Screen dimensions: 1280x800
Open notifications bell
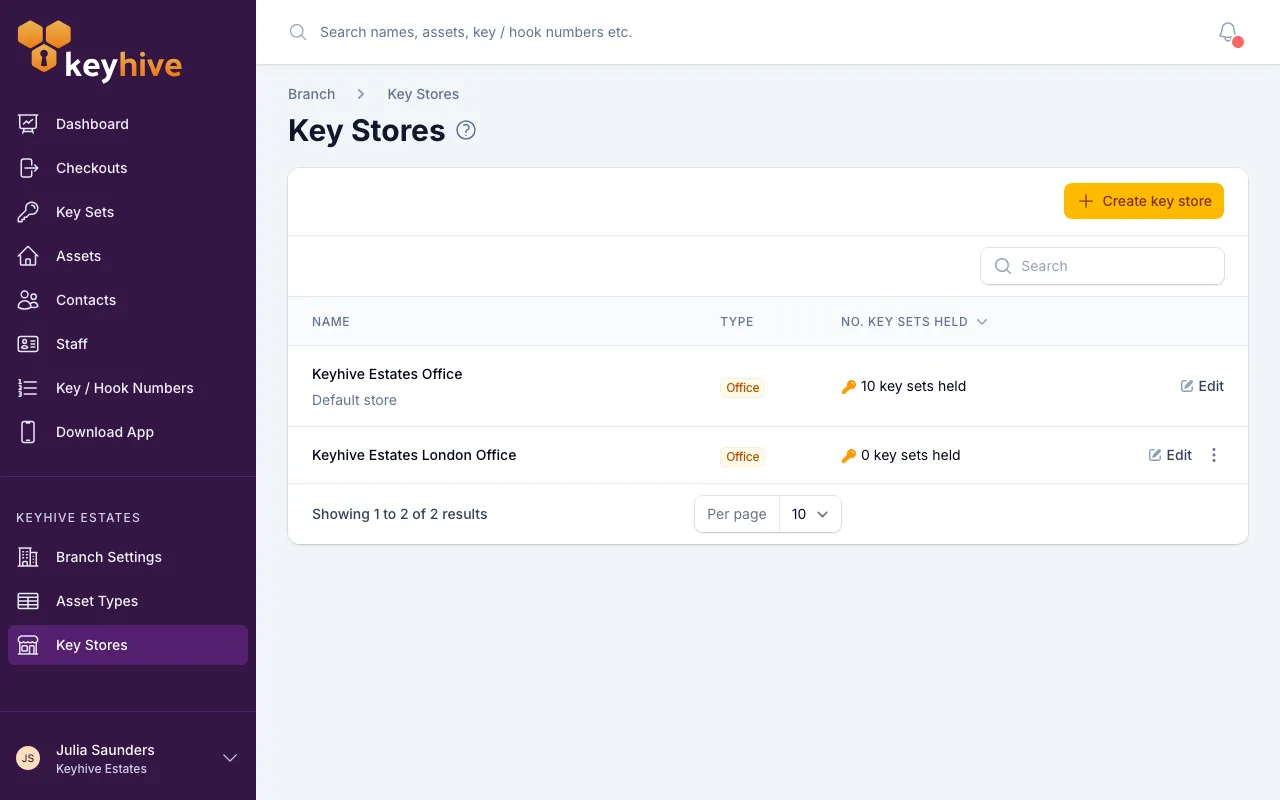pos(1228,32)
